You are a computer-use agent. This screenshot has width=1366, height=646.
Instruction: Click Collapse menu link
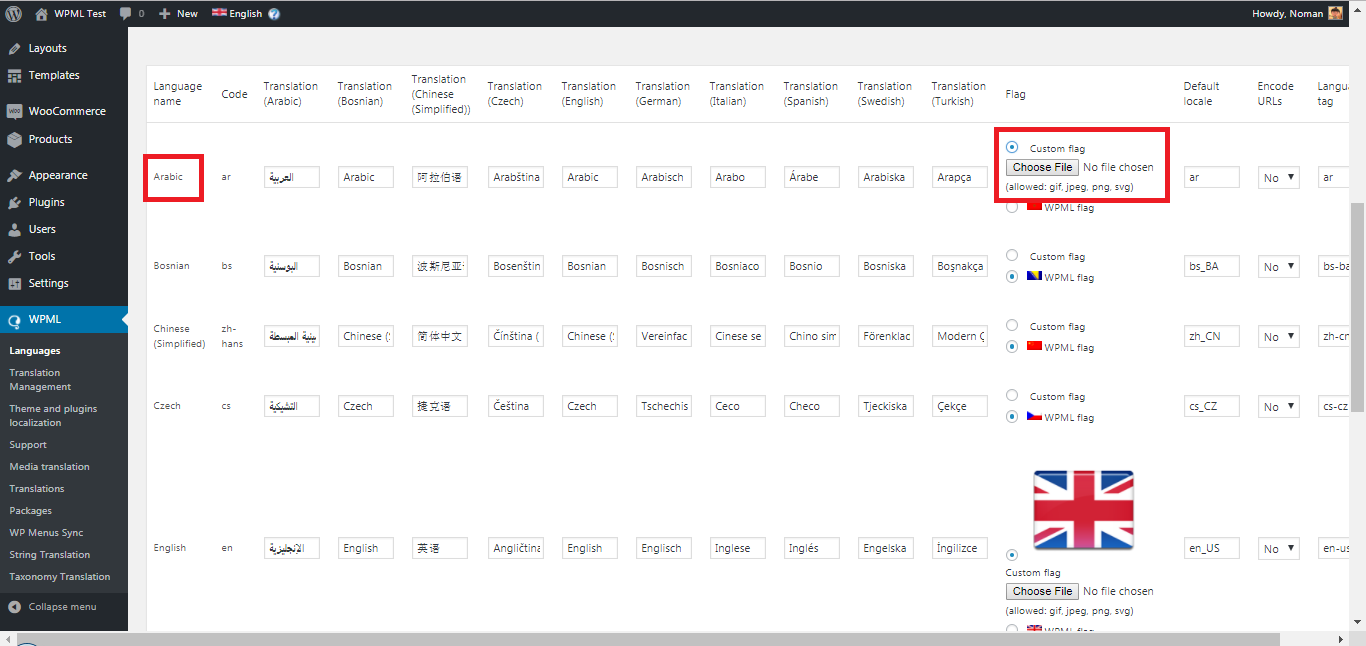[62, 607]
